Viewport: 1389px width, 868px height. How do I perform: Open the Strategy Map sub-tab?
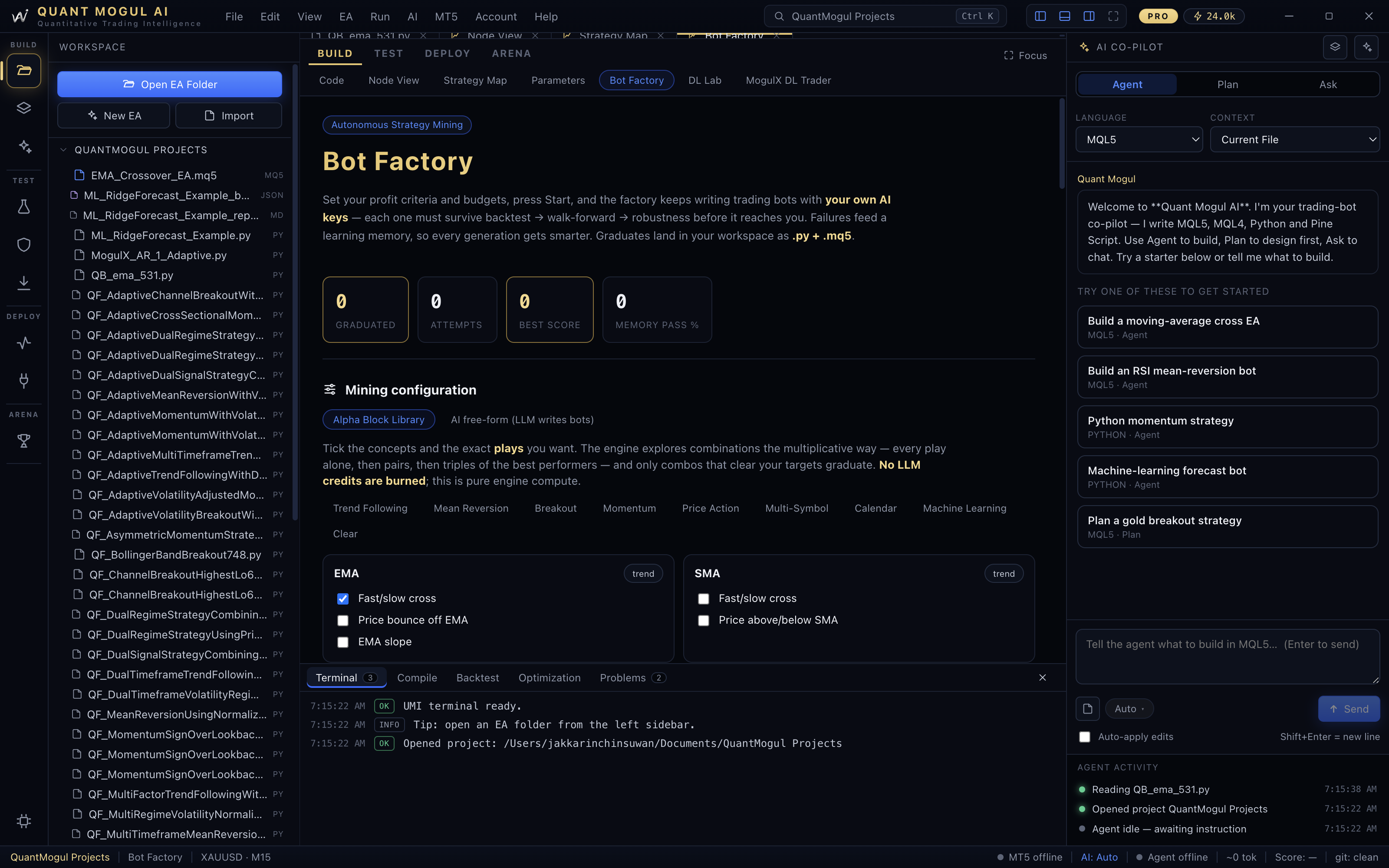(475, 80)
